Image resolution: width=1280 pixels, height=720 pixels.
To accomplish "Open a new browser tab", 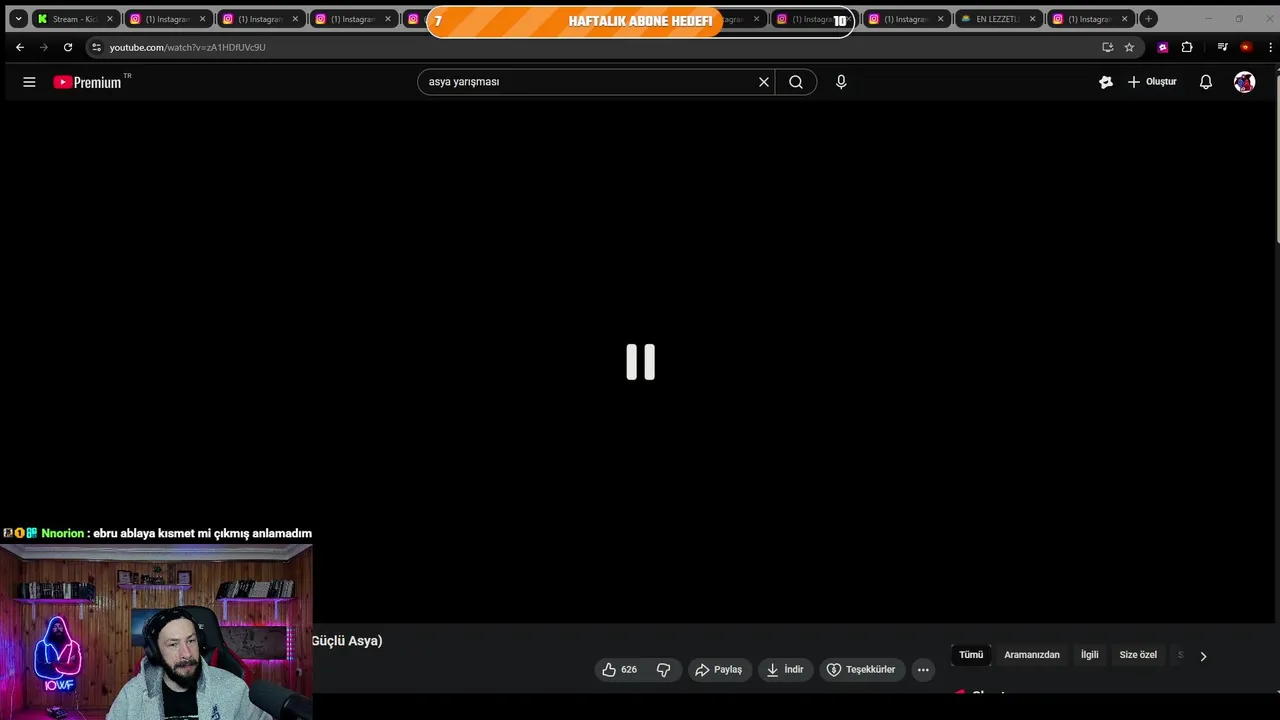I will coord(1149,19).
